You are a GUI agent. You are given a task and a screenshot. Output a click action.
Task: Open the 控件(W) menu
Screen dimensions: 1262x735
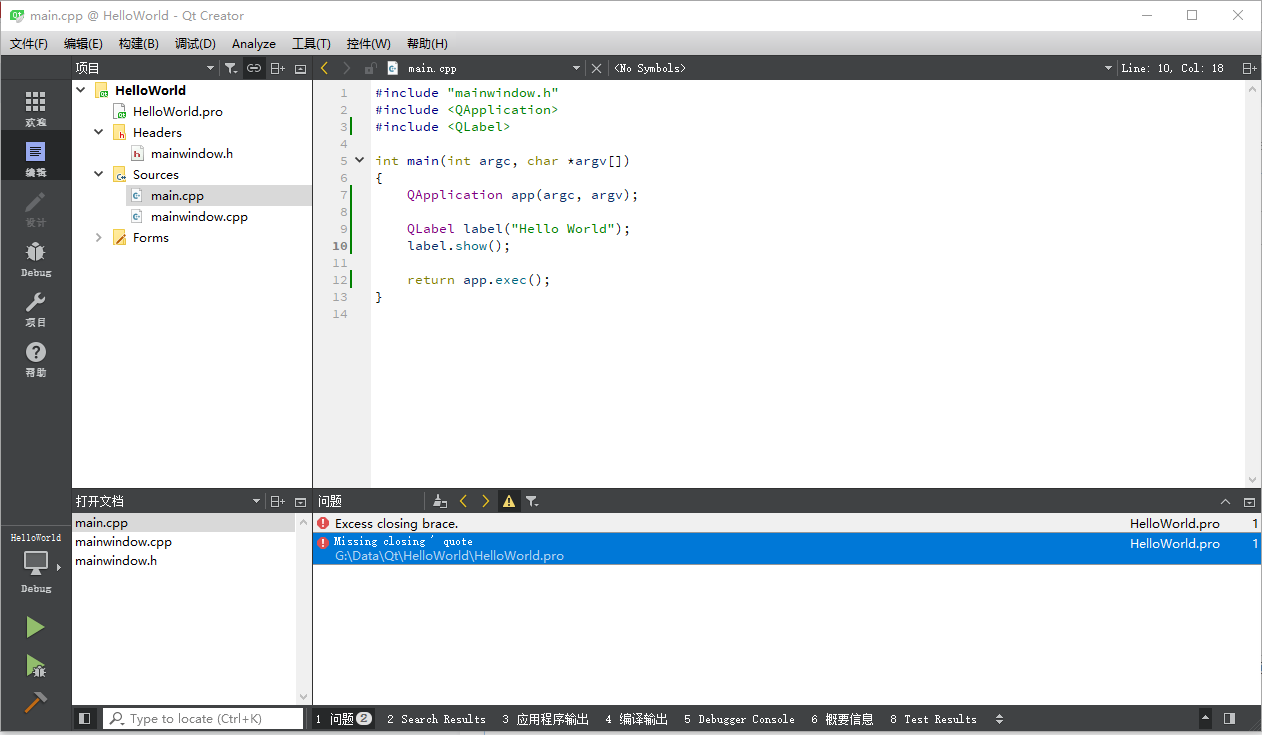(x=369, y=43)
